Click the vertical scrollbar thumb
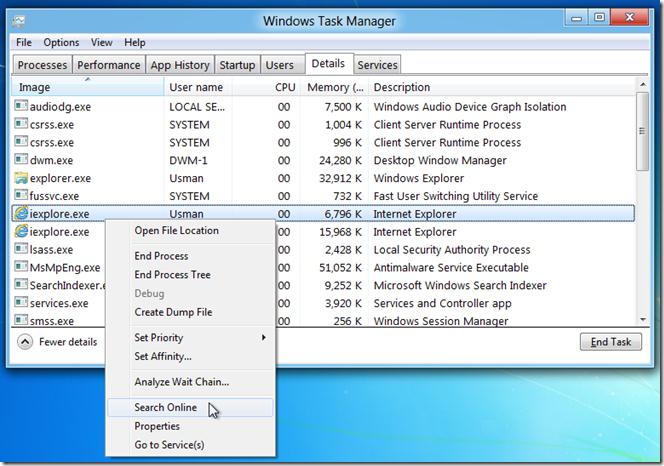Image resolution: width=664 pixels, height=466 pixels. pos(643,131)
